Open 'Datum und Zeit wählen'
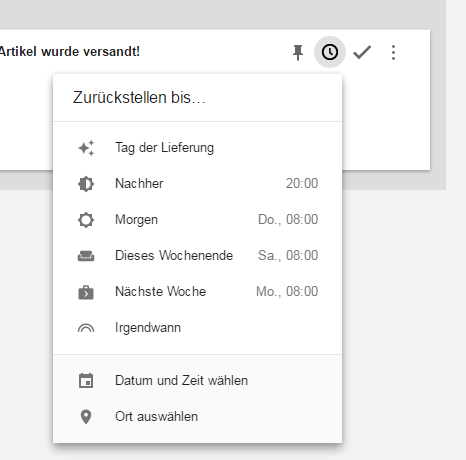 pos(197,380)
